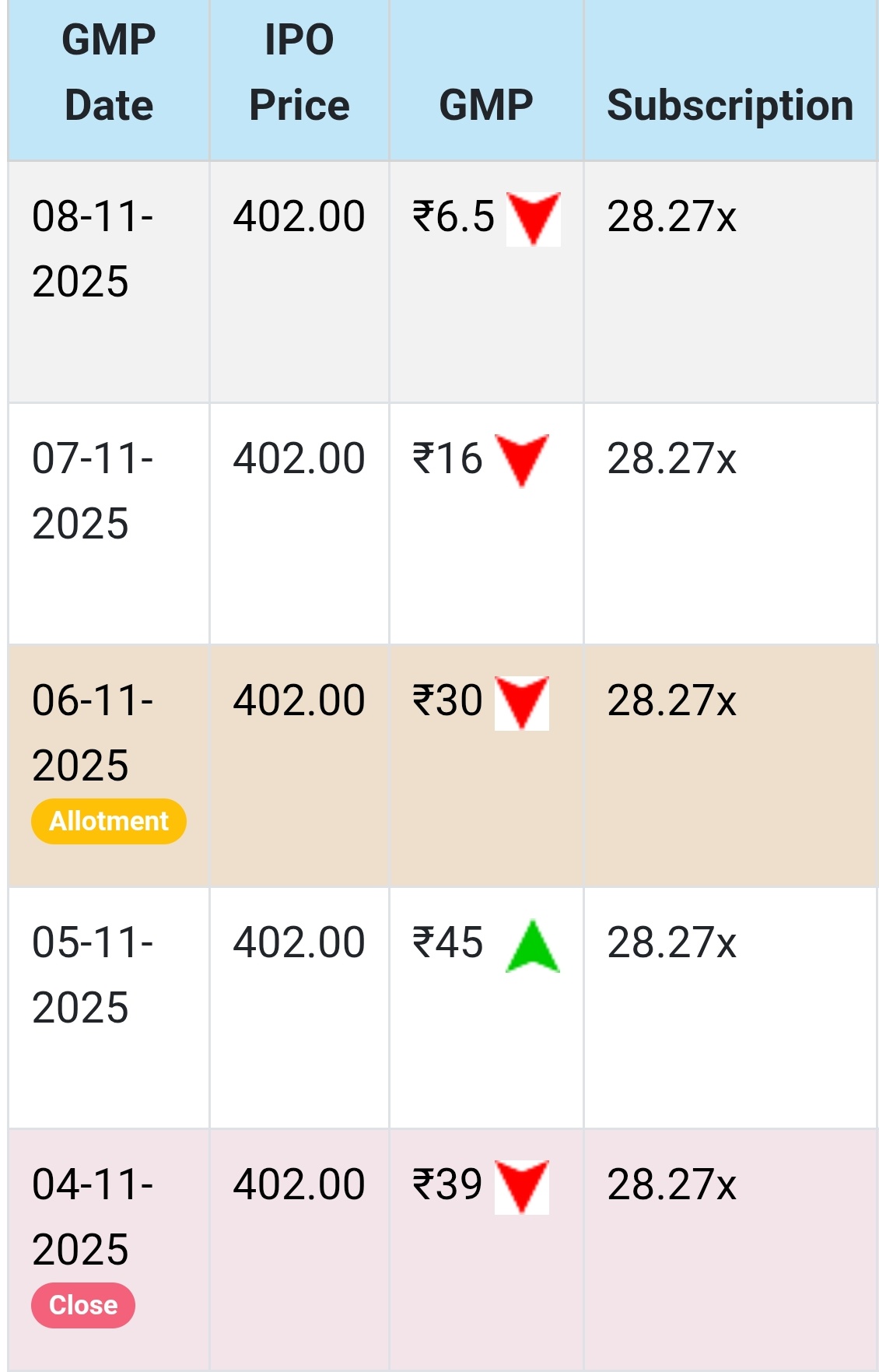Click the GMP column header
Viewport: 879px width, 1372px height.
(486, 105)
